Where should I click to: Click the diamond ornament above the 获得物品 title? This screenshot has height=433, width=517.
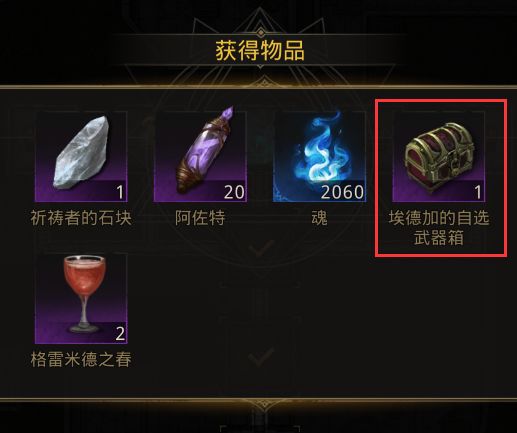click(261, 33)
